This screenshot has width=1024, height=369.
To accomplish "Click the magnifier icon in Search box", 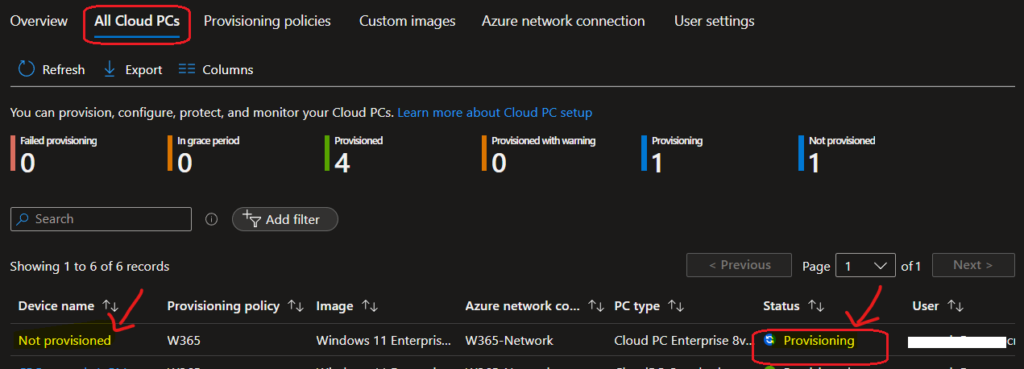I will 23,219.
